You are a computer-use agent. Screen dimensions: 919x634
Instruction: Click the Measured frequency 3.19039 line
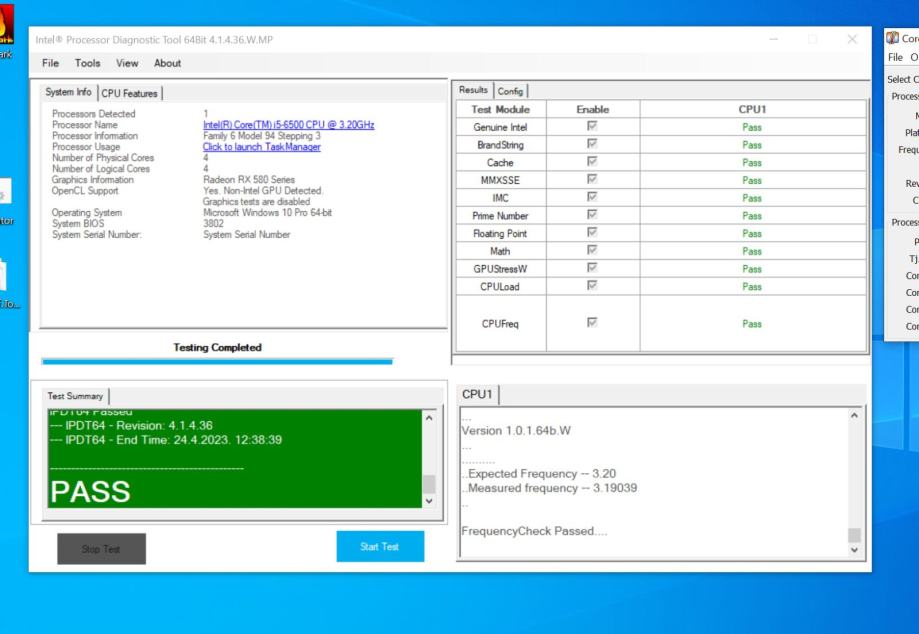550,488
